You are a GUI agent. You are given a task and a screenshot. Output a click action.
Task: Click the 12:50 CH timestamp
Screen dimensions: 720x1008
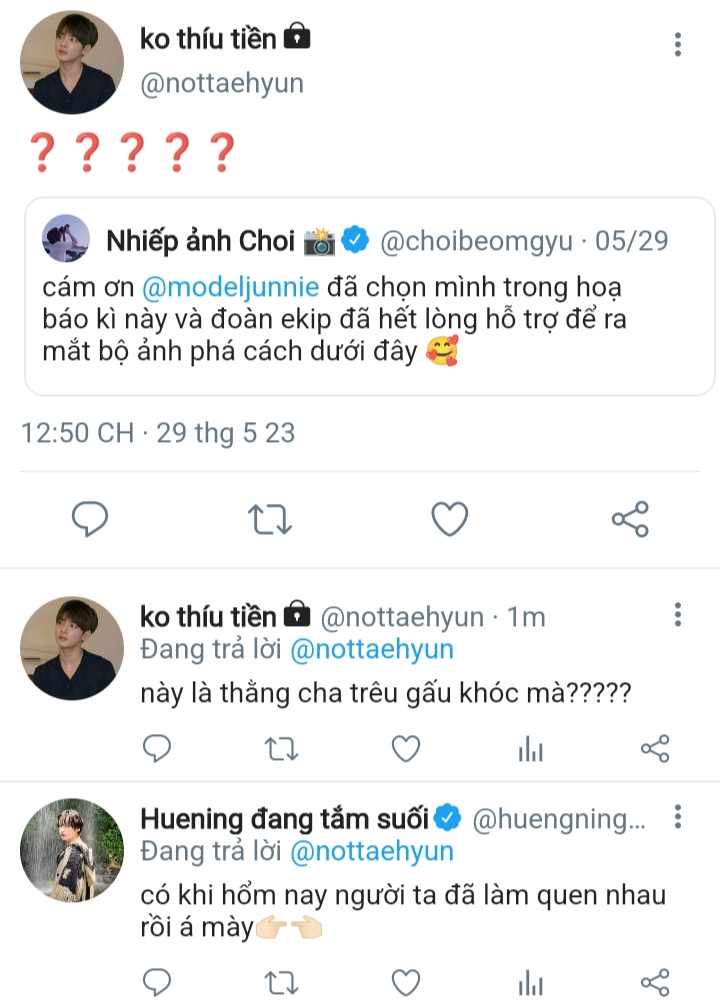(x=78, y=433)
